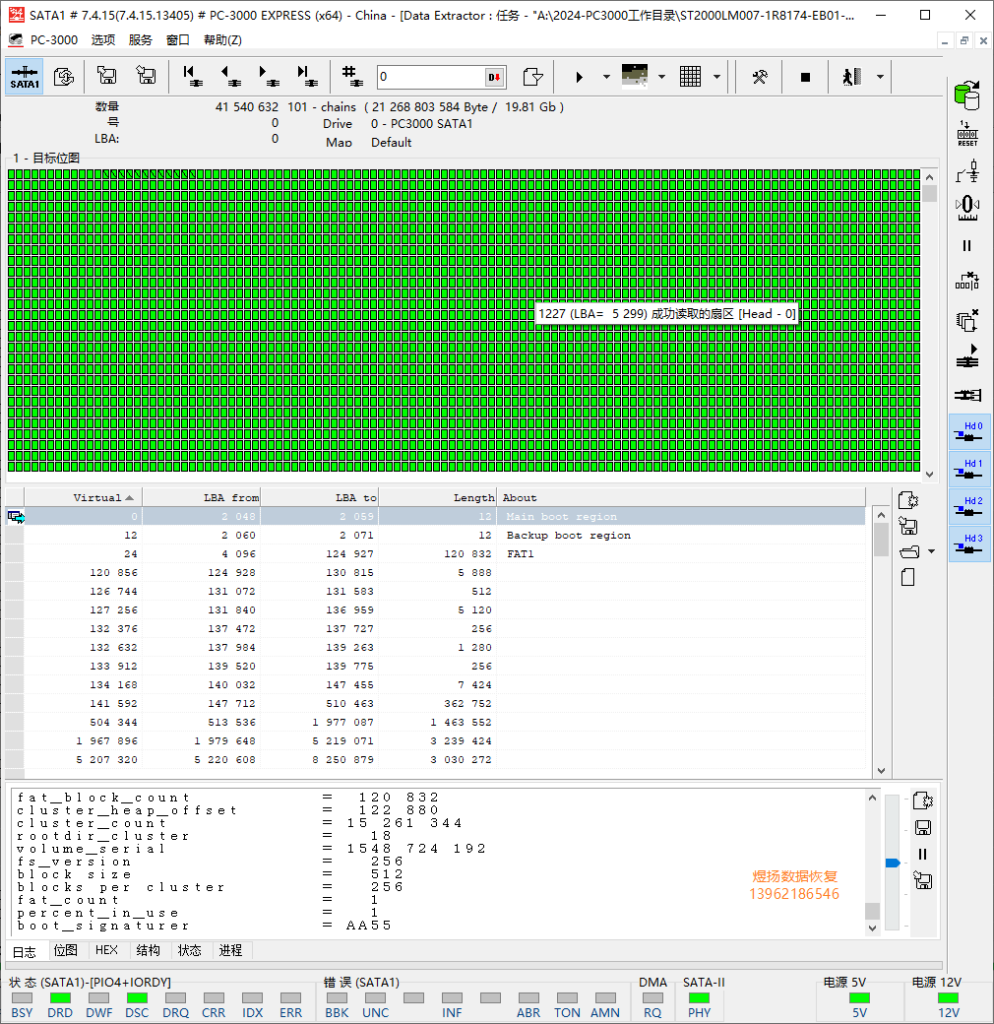Open the grid view dropdown arrow
This screenshot has height=1024, width=994.
[716, 77]
